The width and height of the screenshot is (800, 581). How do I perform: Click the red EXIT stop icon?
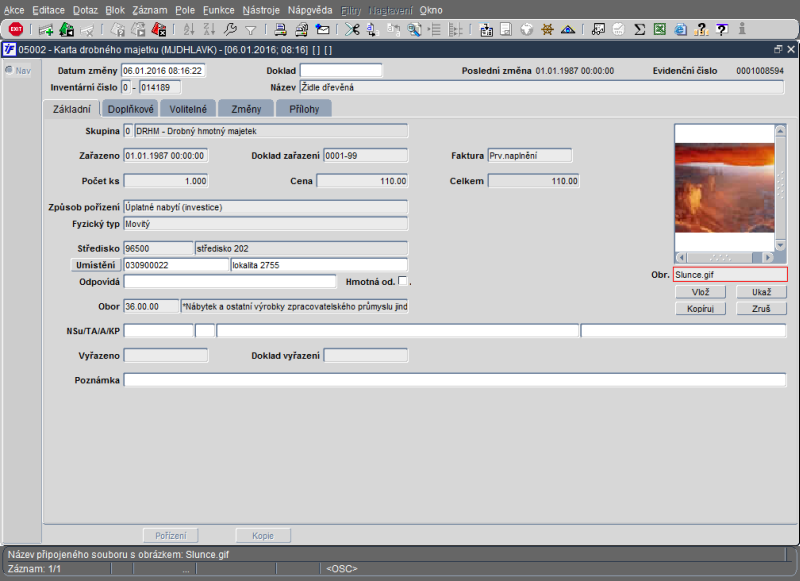16,29
